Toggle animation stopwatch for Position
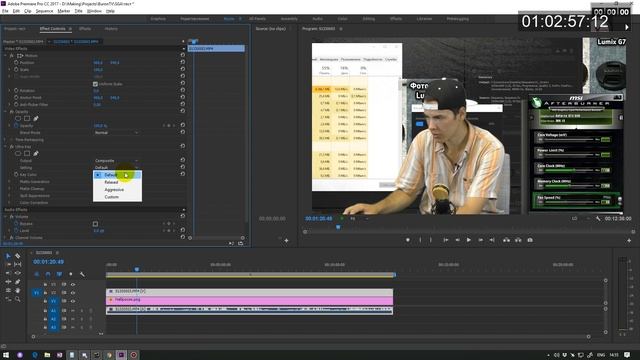Viewport: 640px width, 360px height. pos(16,62)
